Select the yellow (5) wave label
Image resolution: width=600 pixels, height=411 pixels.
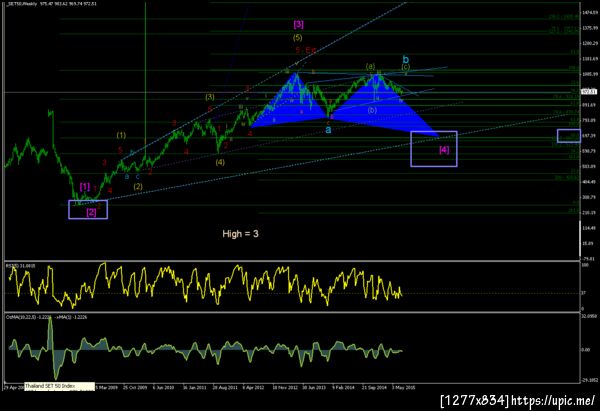pyautogui.click(x=297, y=38)
